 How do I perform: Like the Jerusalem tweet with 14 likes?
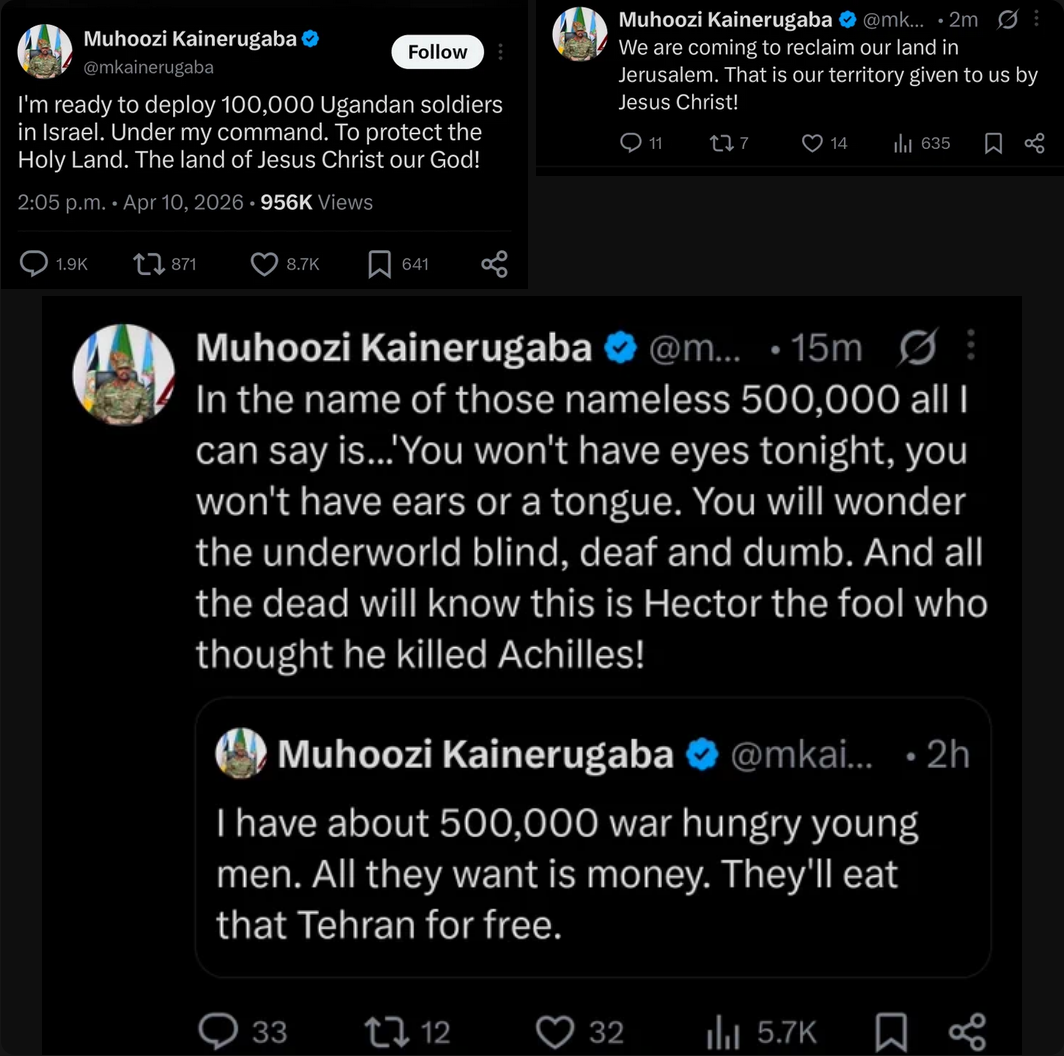812,144
